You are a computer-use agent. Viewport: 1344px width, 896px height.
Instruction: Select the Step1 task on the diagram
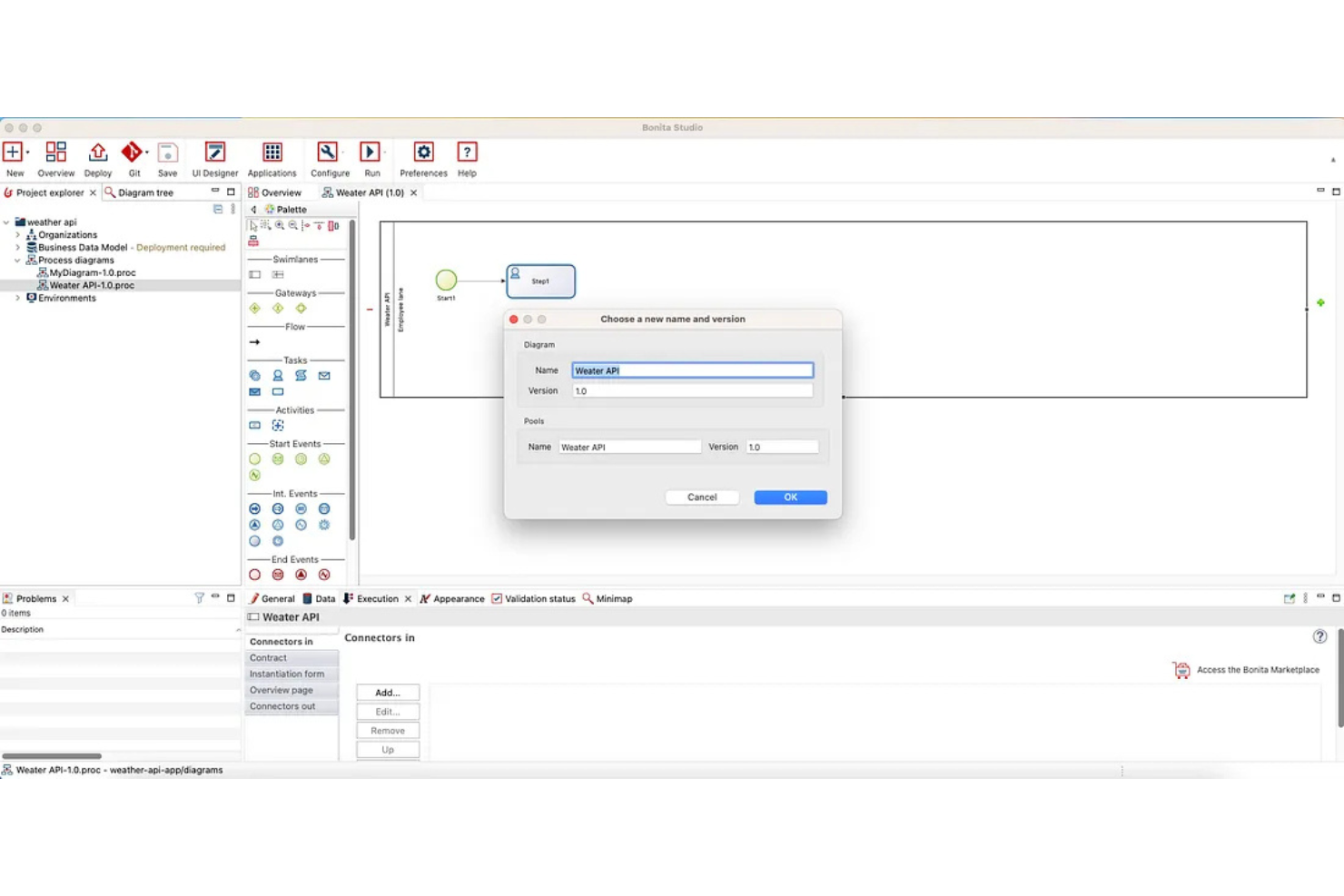(x=540, y=281)
